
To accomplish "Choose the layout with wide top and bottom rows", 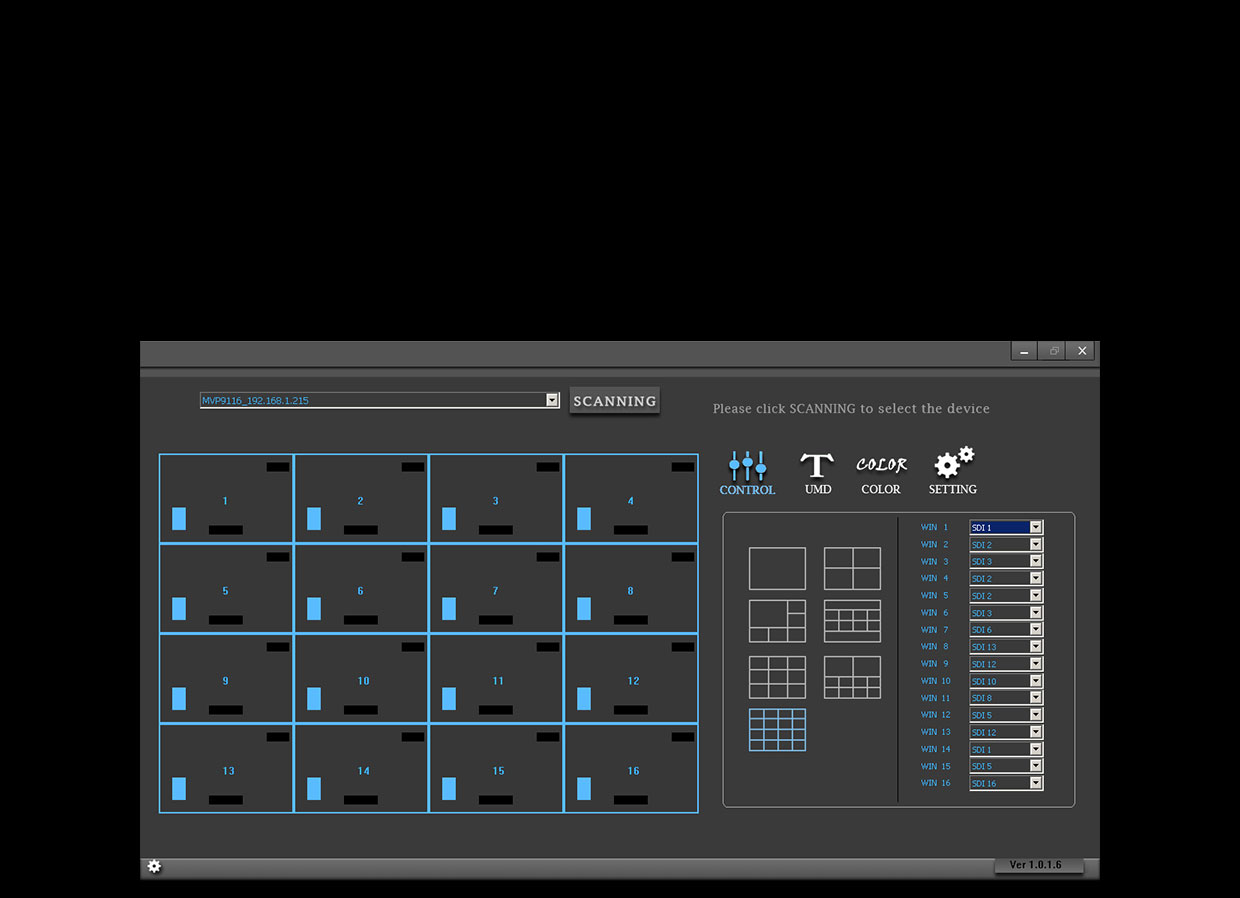I will click(852, 621).
